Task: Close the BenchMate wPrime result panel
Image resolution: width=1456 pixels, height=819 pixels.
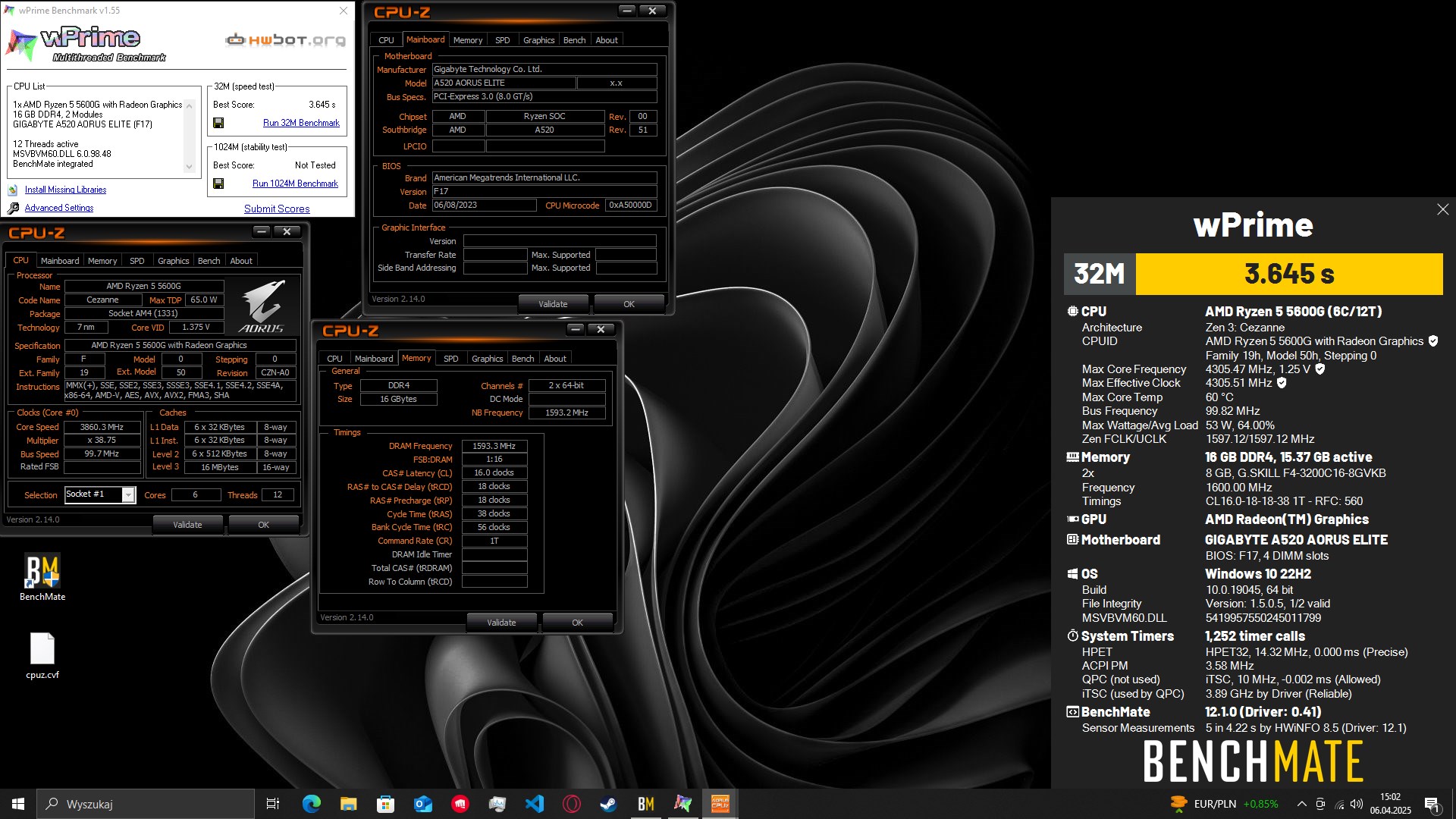Action: click(x=1442, y=209)
